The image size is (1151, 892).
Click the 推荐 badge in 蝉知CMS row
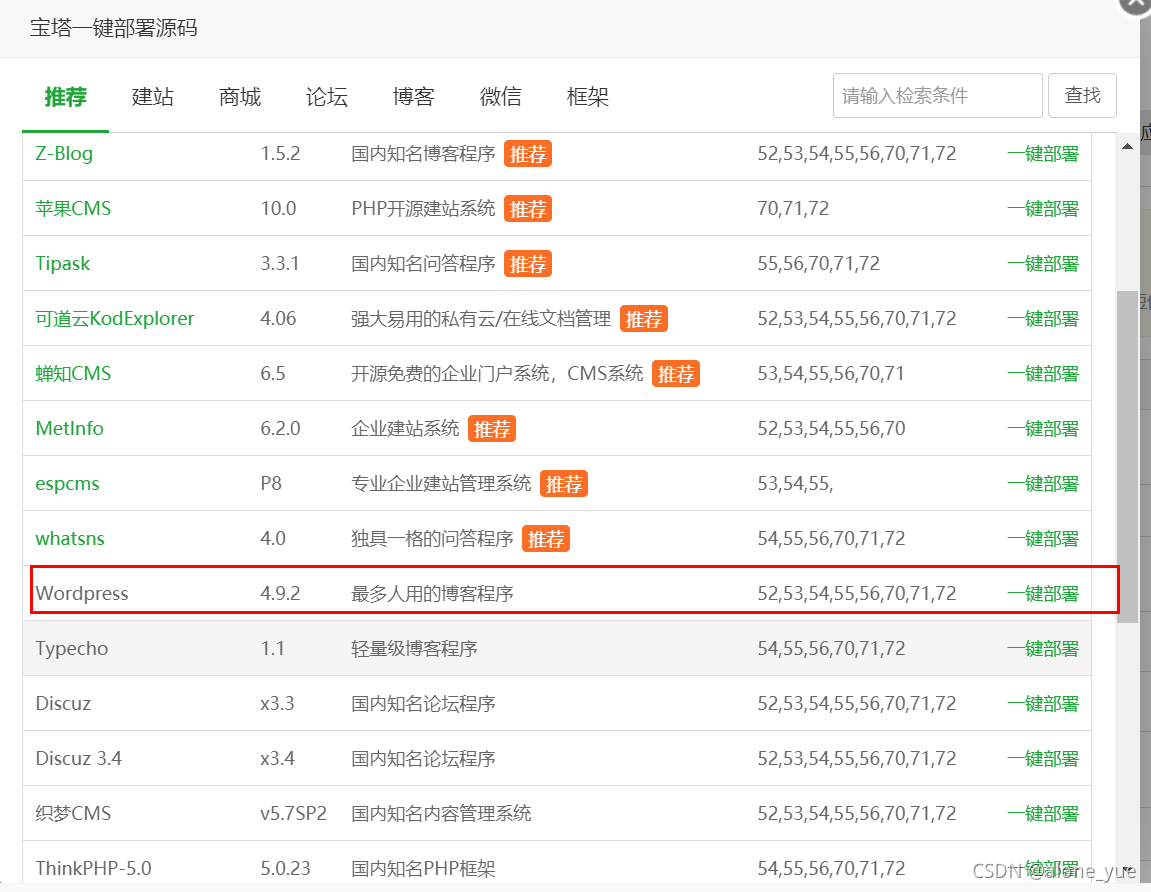676,374
